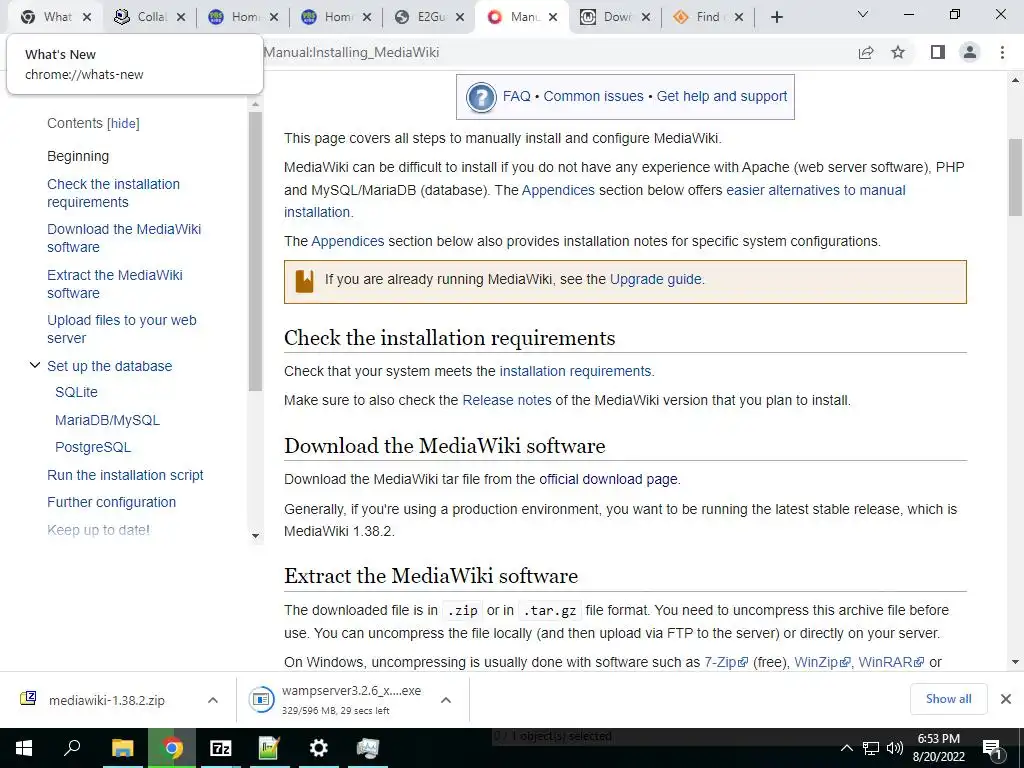
Task: Open the 7-Zip external link
Action: (726, 662)
